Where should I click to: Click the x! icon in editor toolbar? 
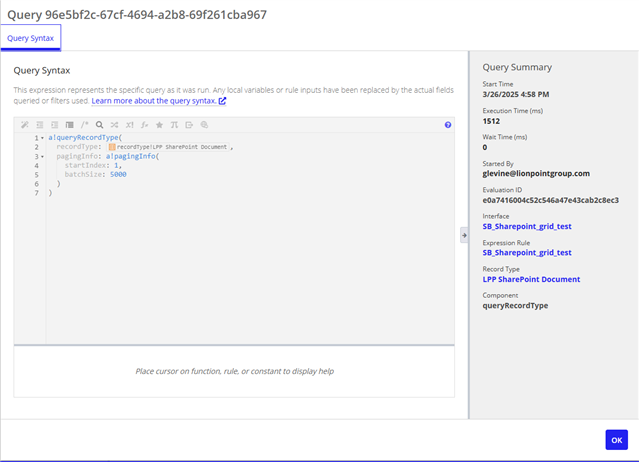point(130,125)
